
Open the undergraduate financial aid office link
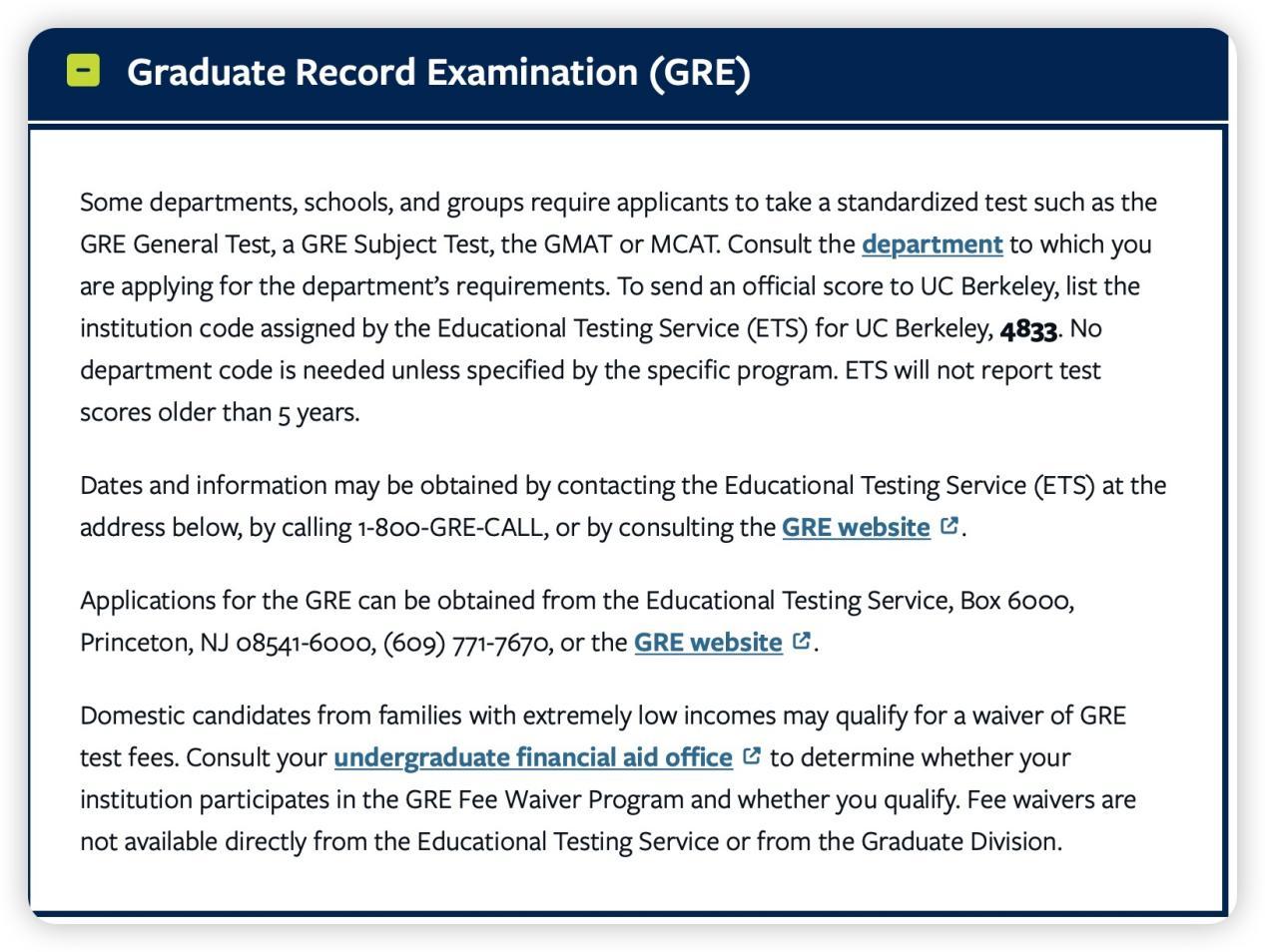click(x=533, y=757)
